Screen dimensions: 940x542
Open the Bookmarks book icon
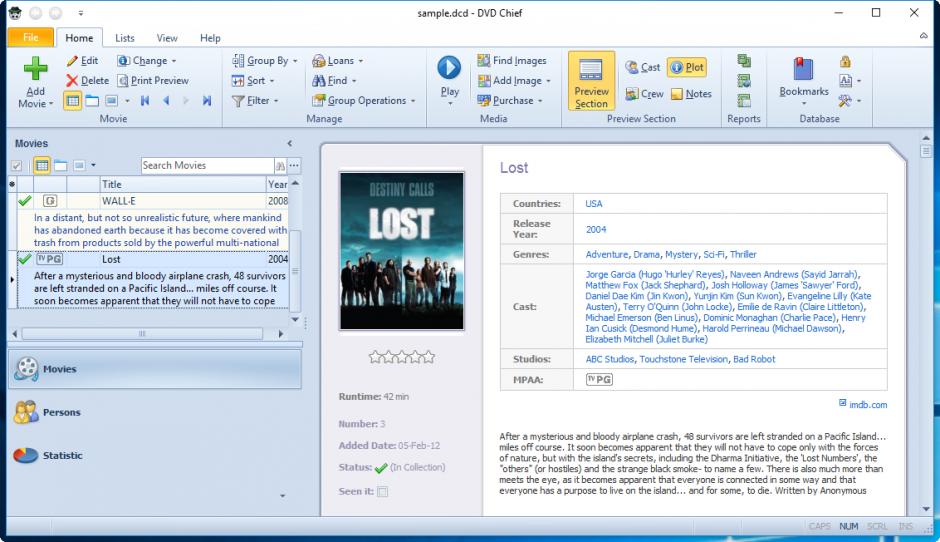tap(803, 69)
